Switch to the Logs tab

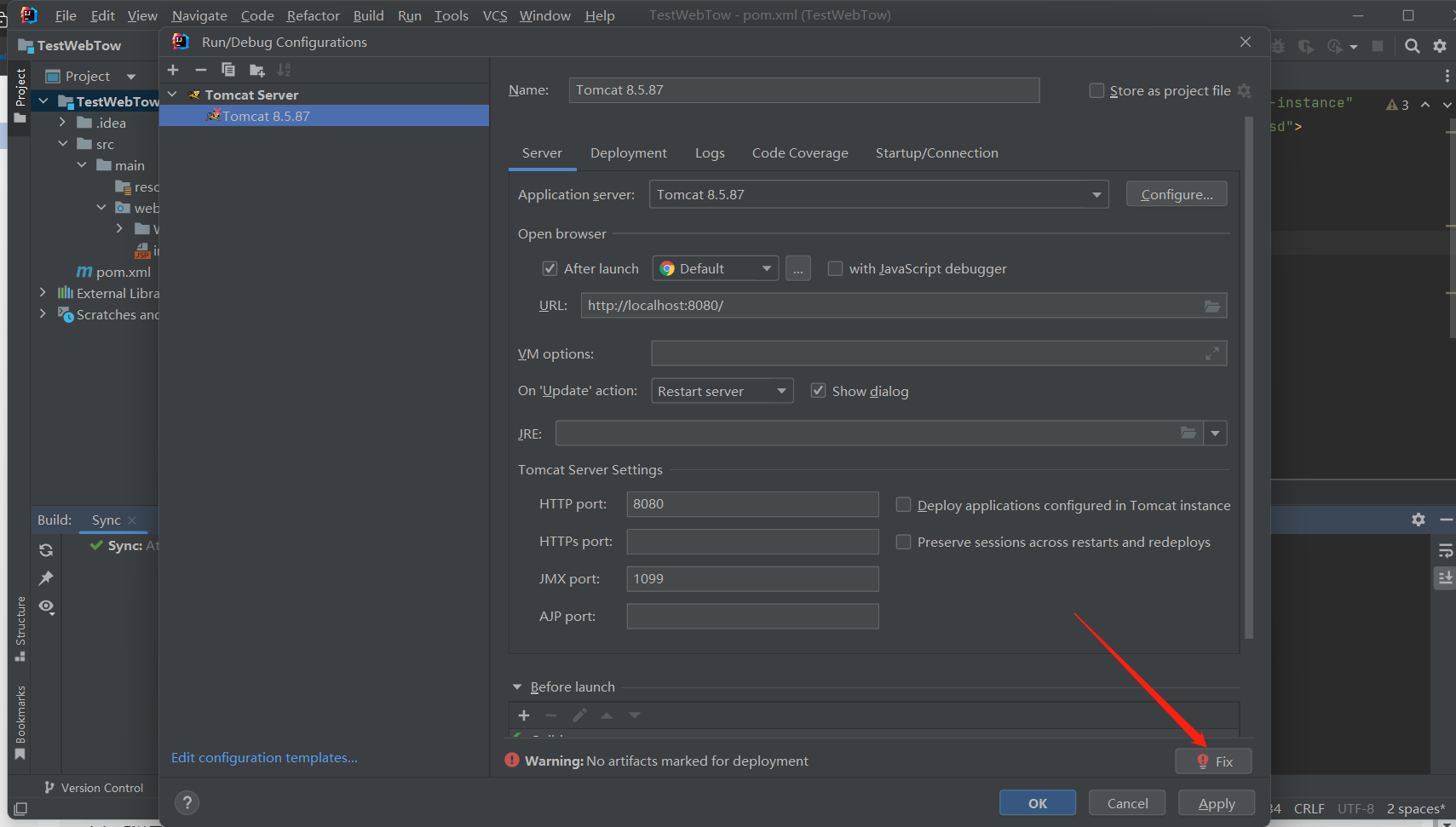click(x=710, y=153)
